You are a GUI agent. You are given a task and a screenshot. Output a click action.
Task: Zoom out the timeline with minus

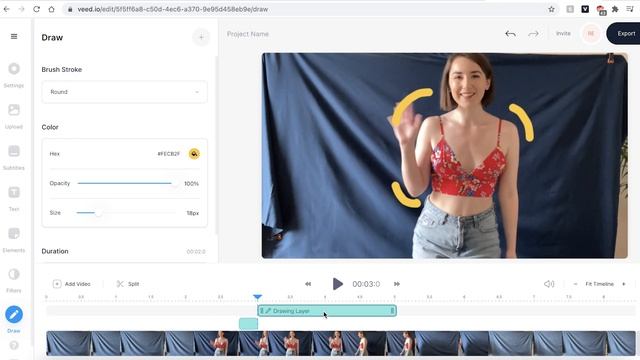(575, 284)
